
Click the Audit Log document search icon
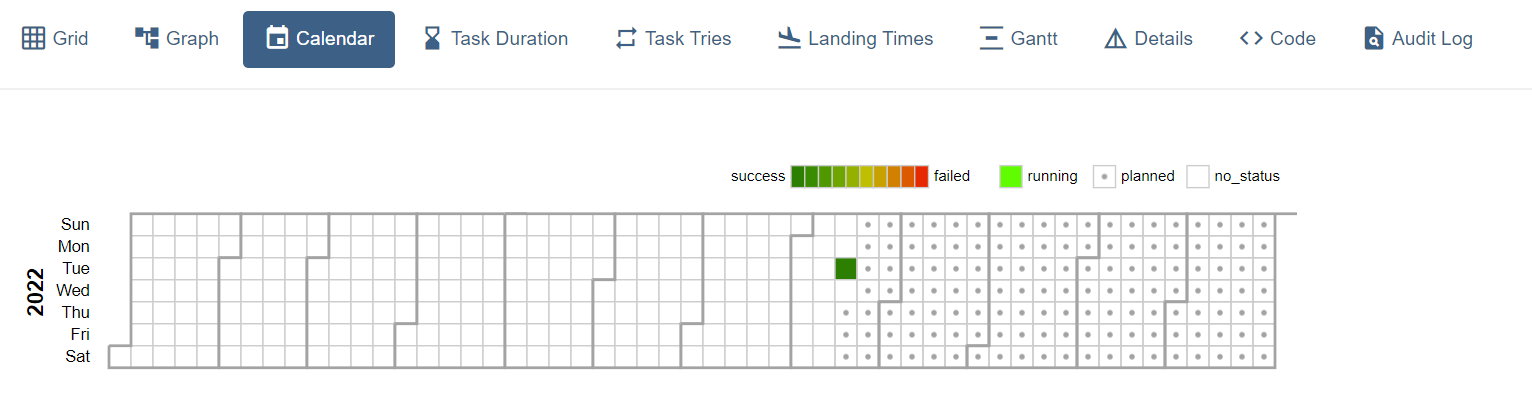1374,39
